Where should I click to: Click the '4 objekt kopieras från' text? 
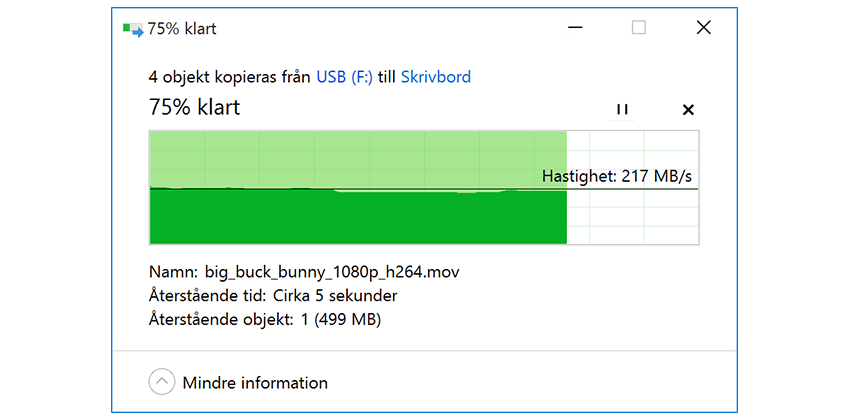[x=230, y=77]
